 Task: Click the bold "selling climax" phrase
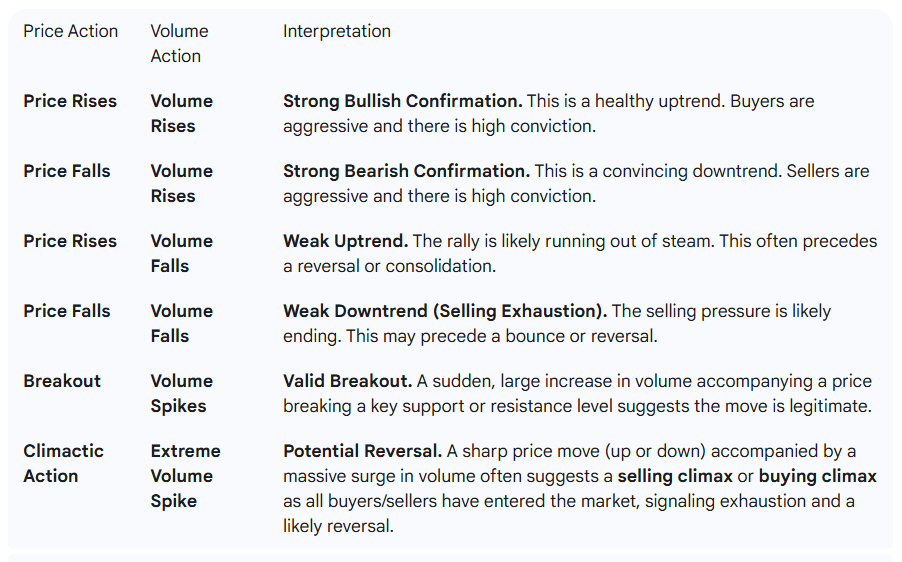(x=675, y=476)
